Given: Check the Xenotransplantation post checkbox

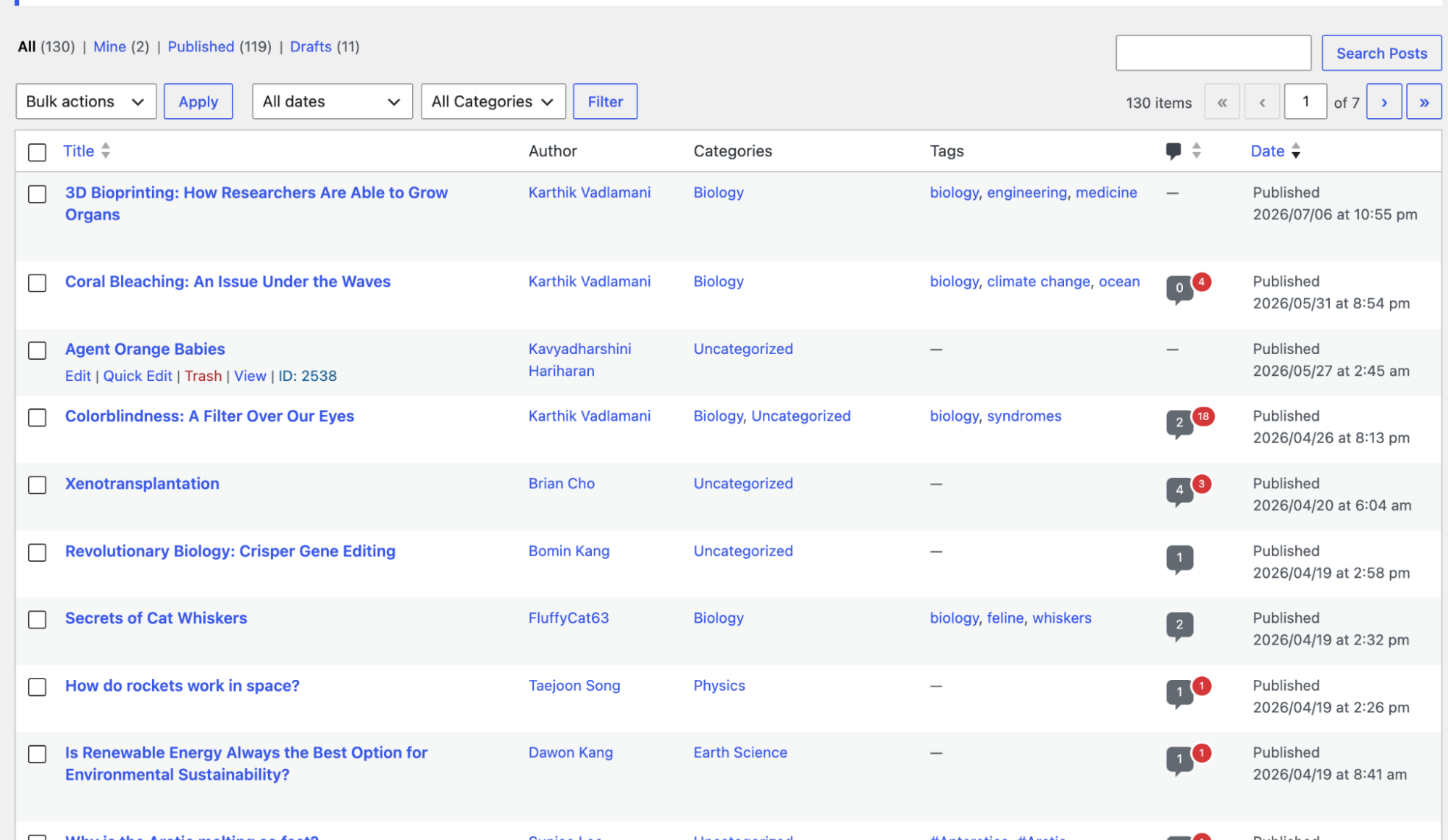Looking at the screenshot, I should point(37,485).
